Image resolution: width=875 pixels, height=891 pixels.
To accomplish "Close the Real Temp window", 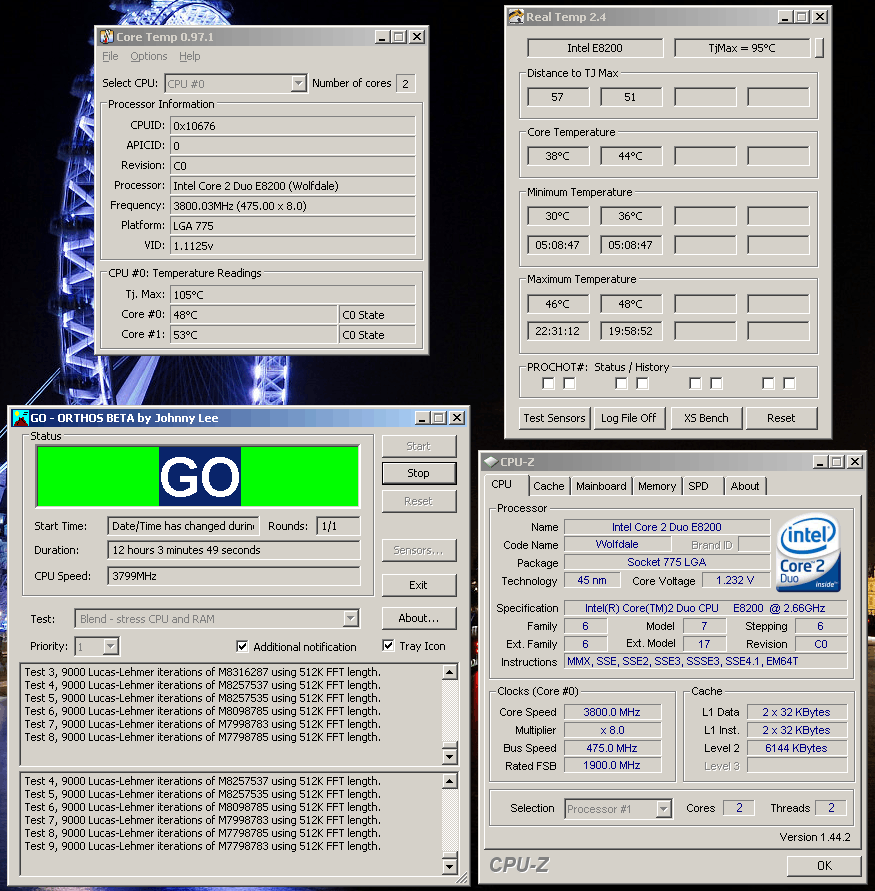I will click(x=820, y=17).
